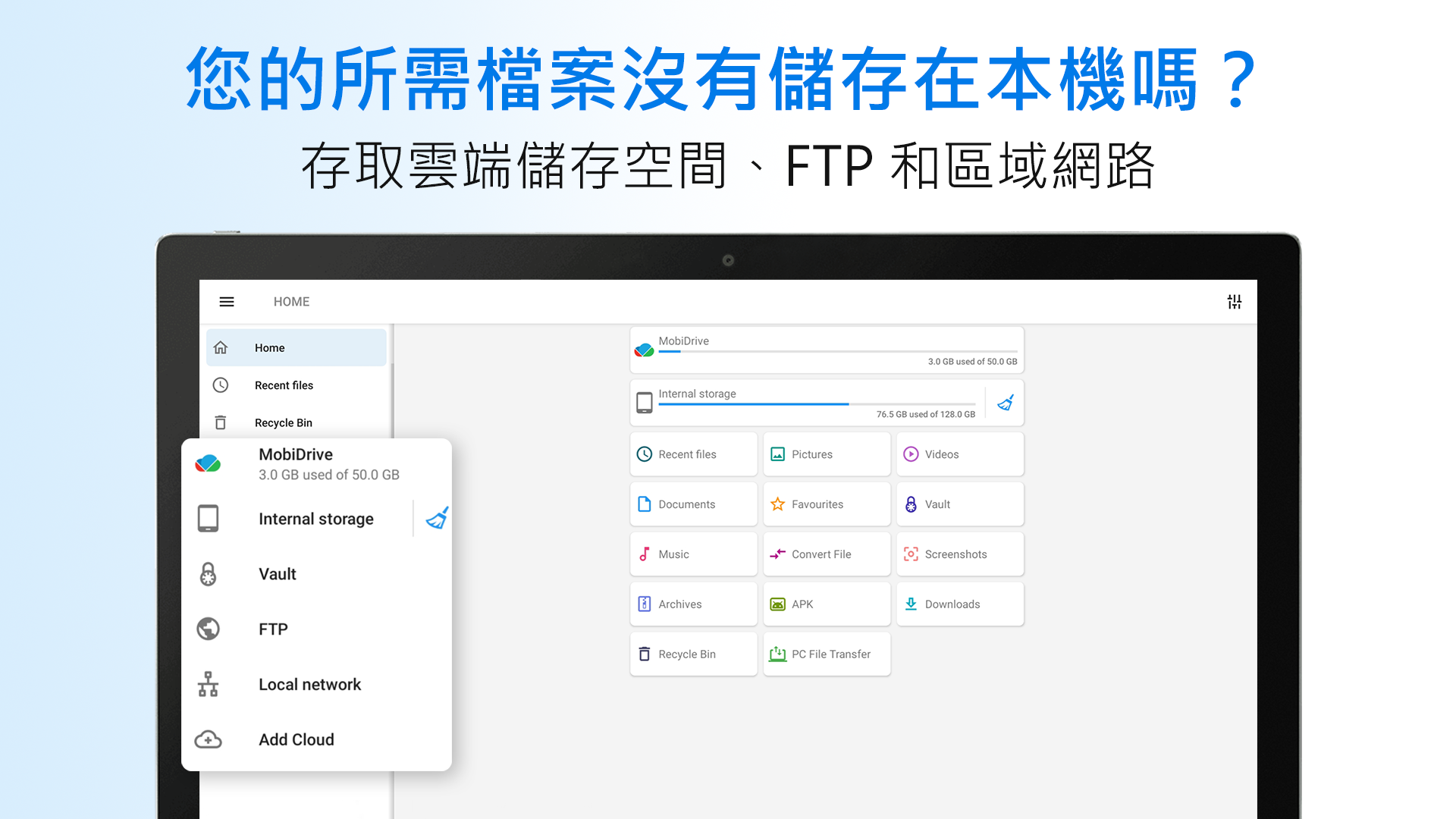The height and width of the screenshot is (819, 1456).
Task: Open the APK category tile
Action: (827, 604)
